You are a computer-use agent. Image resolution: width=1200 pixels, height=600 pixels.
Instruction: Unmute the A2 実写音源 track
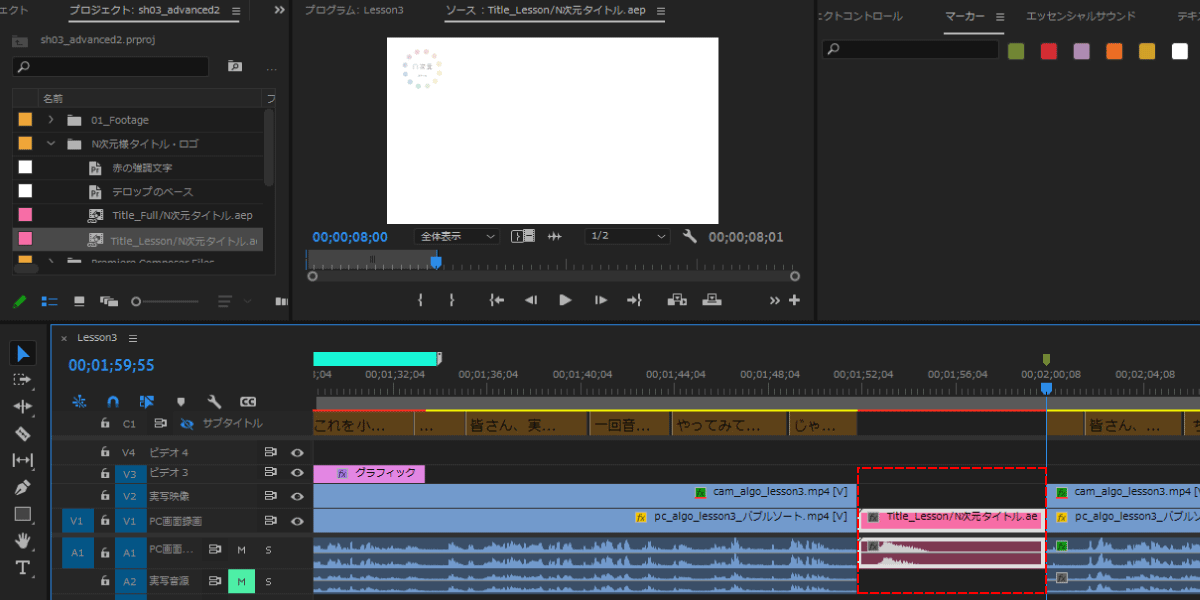[x=241, y=580]
